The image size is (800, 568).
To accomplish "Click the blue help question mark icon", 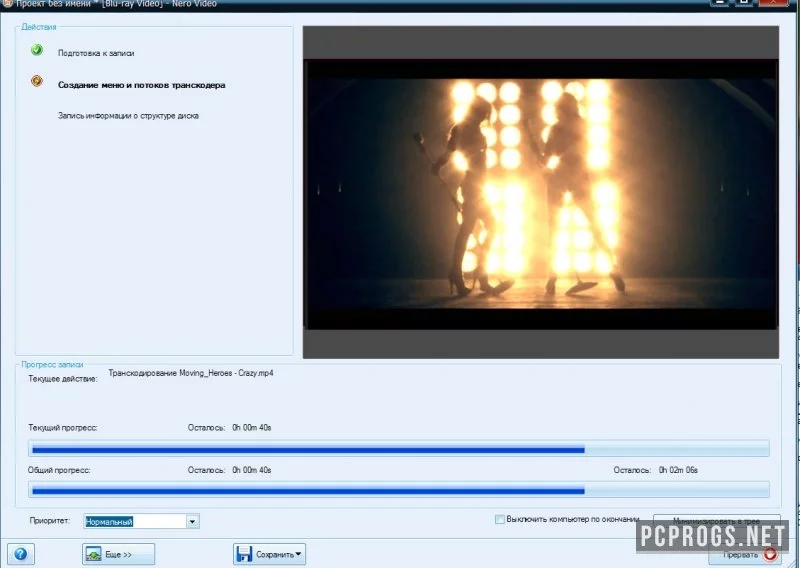I will click(21, 554).
